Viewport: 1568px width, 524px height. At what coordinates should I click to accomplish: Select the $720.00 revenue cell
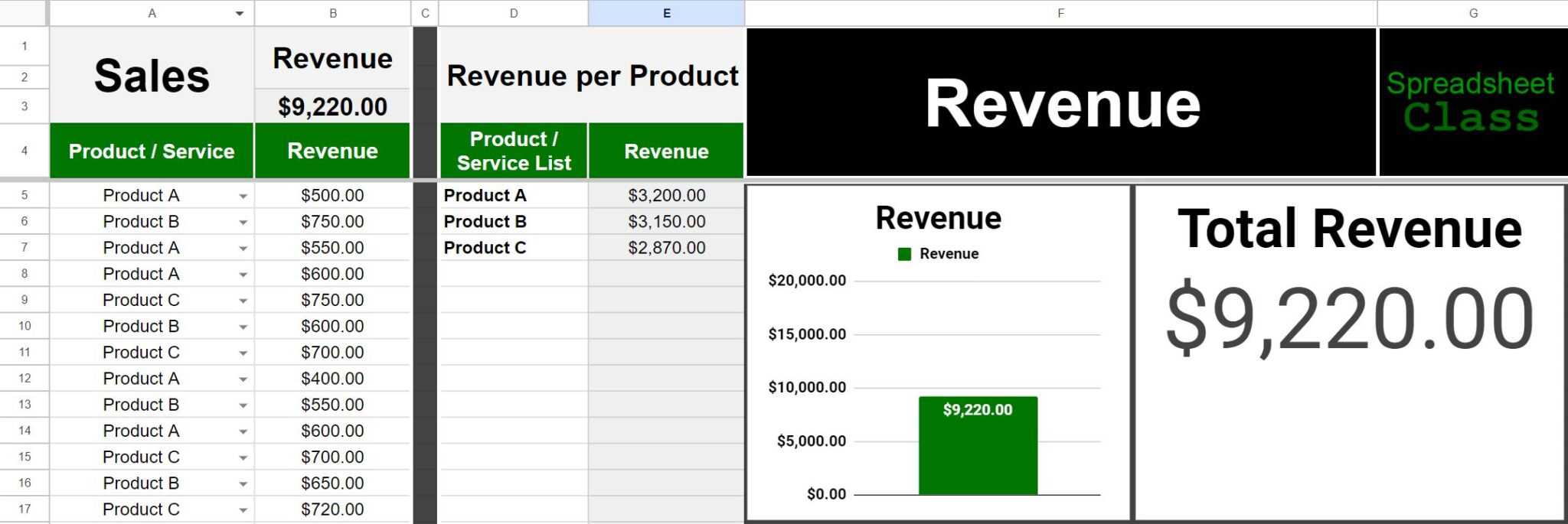pyautogui.click(x=332, y=509)
